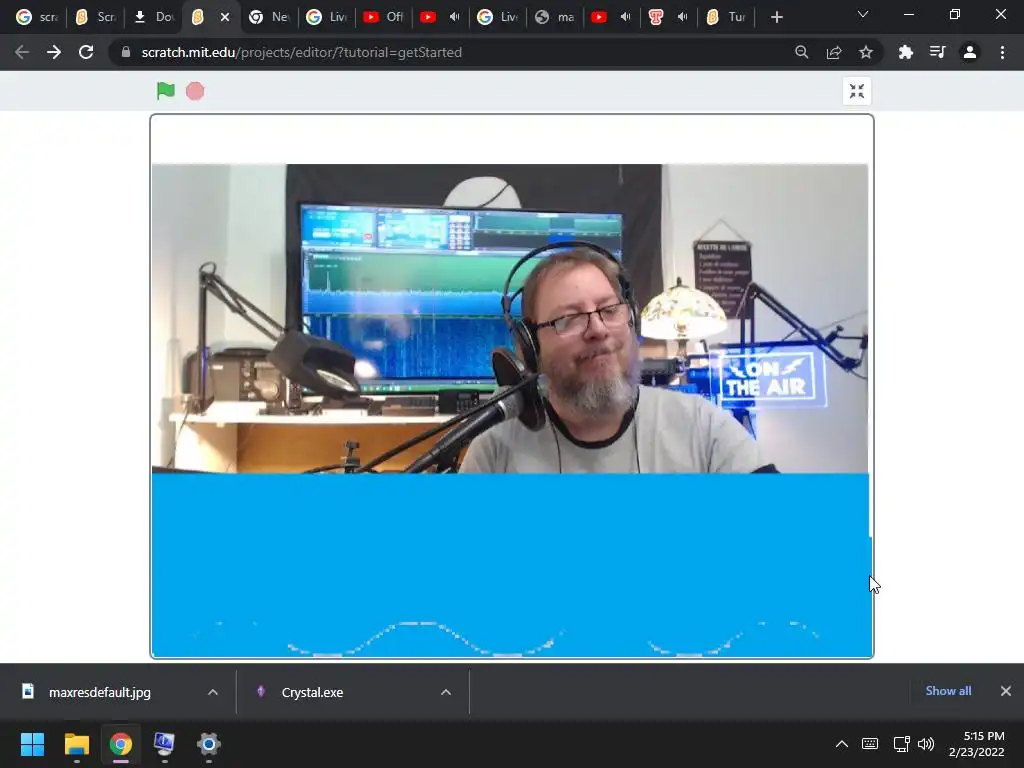This screenshot has width=1024, height=768.
Task: Go forward to next page
Action: [x=54, y=52]
